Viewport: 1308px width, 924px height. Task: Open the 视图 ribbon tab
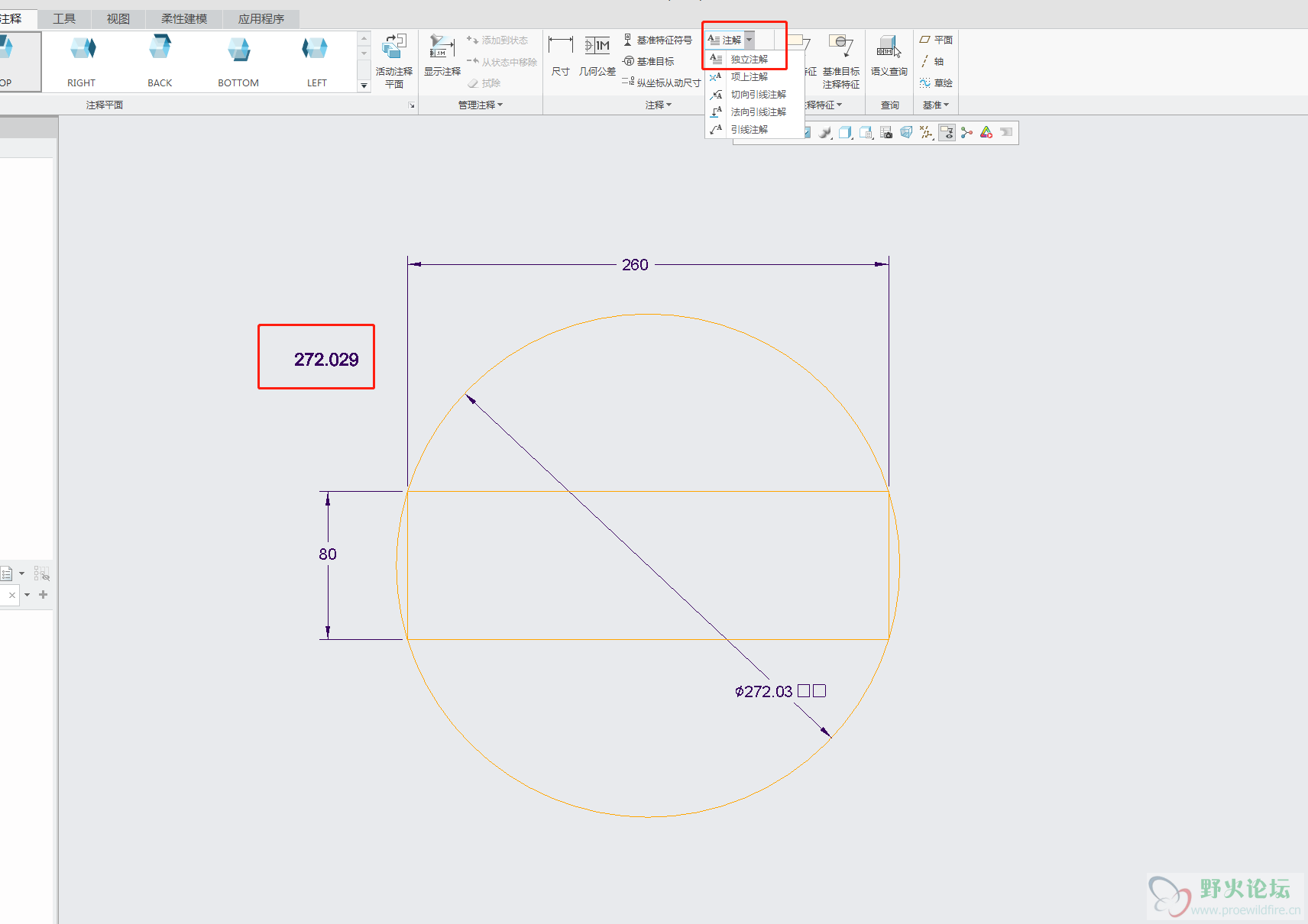118,18
